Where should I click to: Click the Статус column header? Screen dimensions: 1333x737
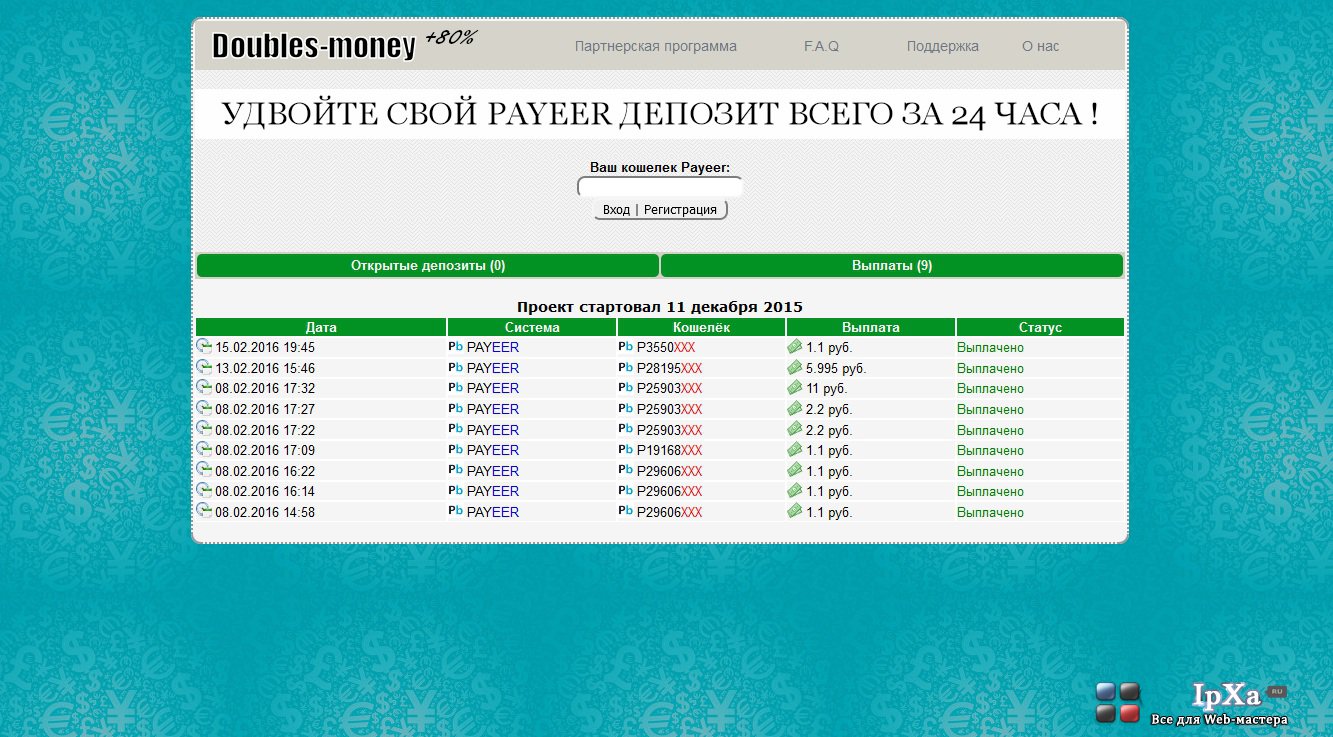click(x=1040, y=327)
